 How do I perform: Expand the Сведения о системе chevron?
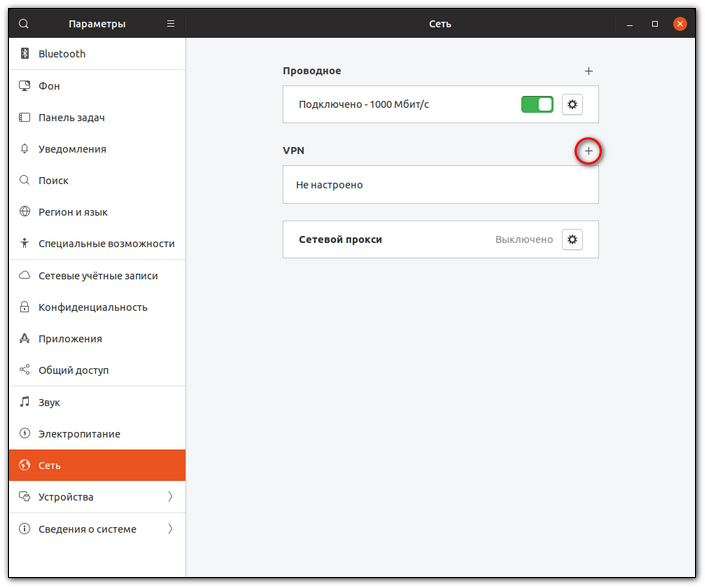(170, 529)
